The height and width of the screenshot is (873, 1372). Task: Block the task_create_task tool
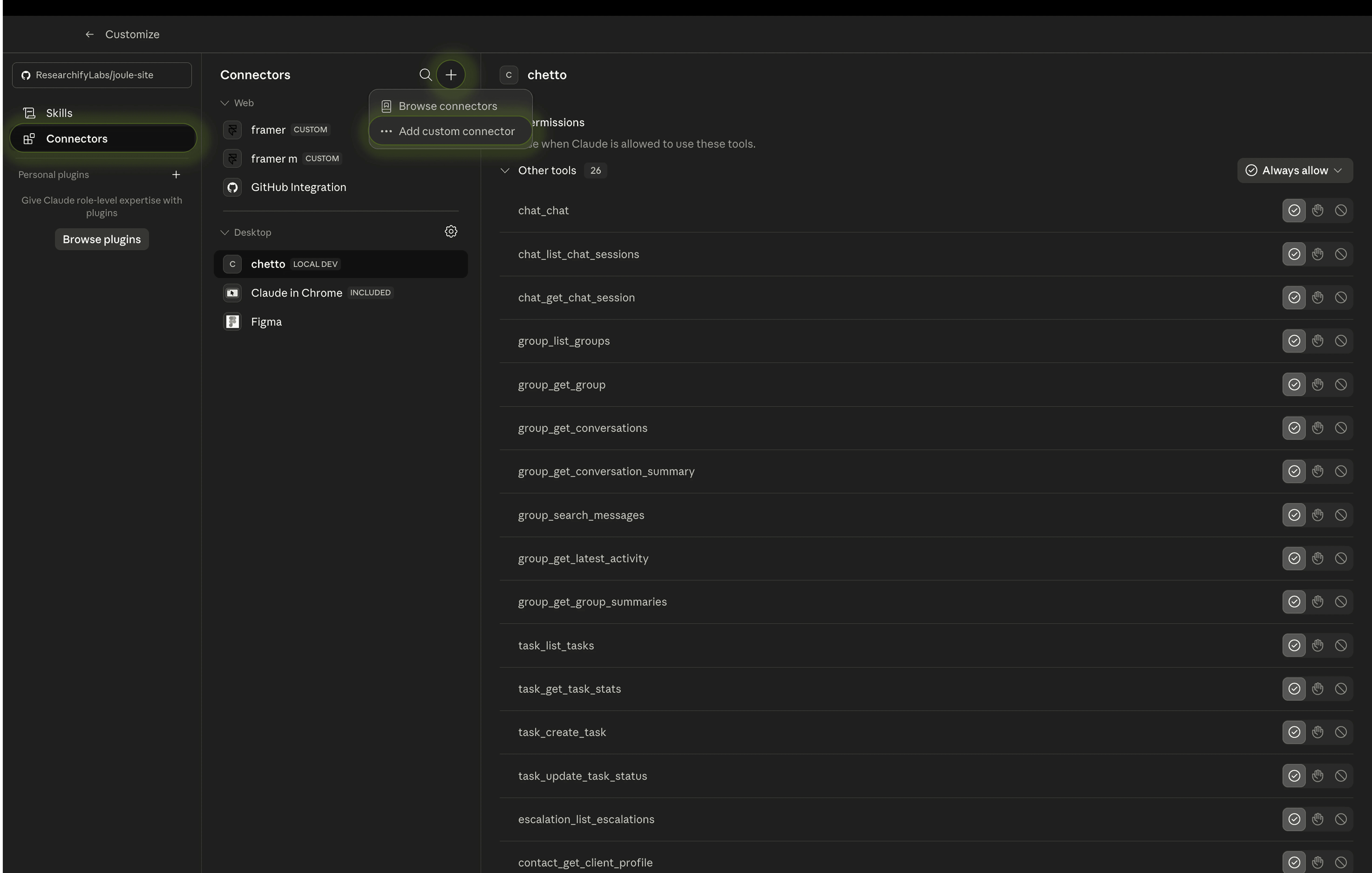pos(1341,732)
